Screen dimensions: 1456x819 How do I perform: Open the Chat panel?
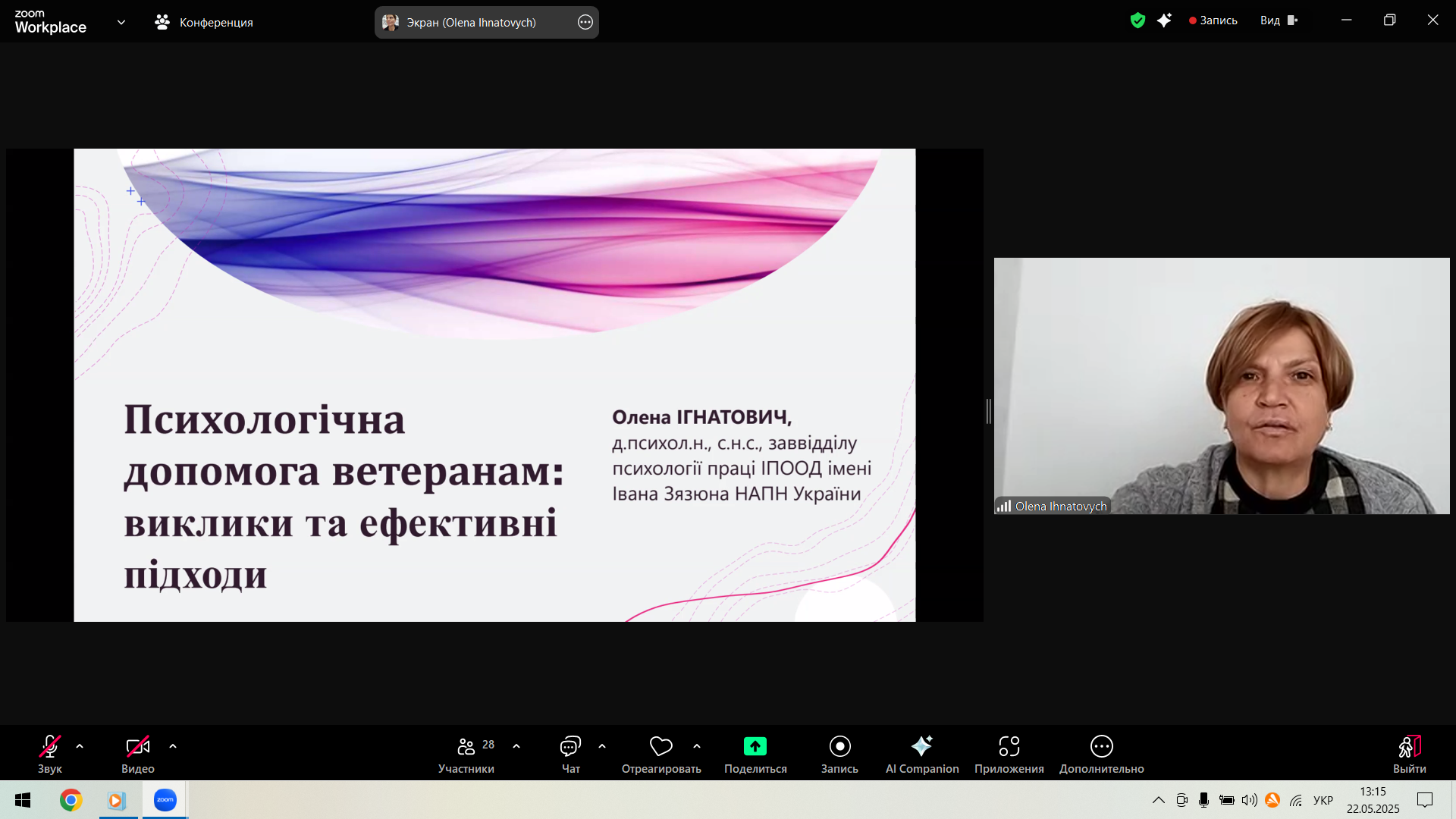pyautogui.click(x=570, y=747)
